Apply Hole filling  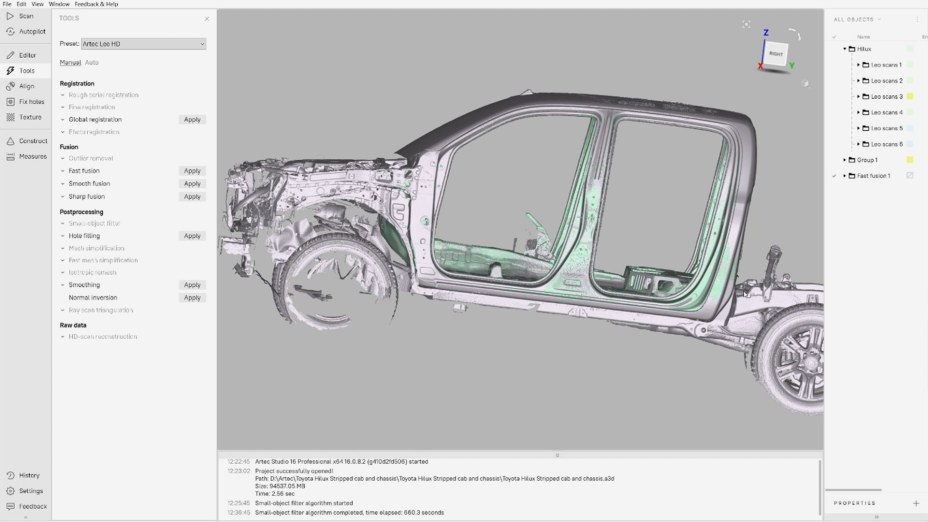pyautogui.click(x=192, y=236)
